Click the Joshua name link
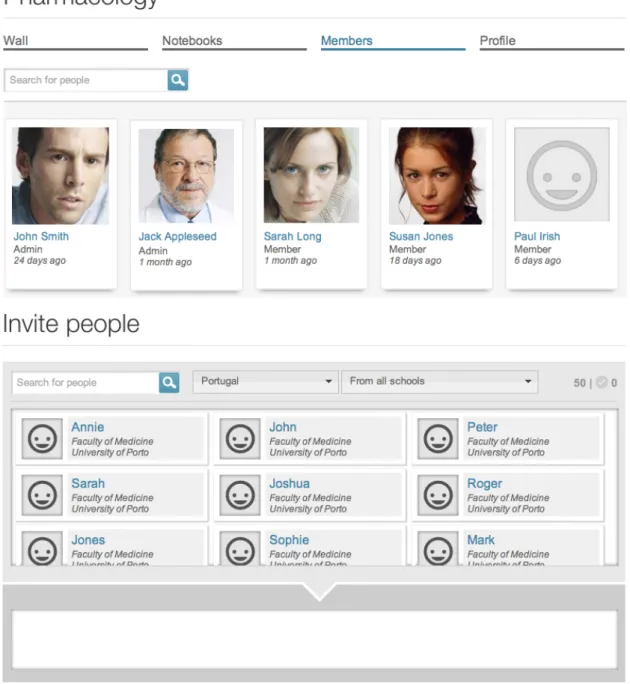630x684 pixels. tap(290, 483)
